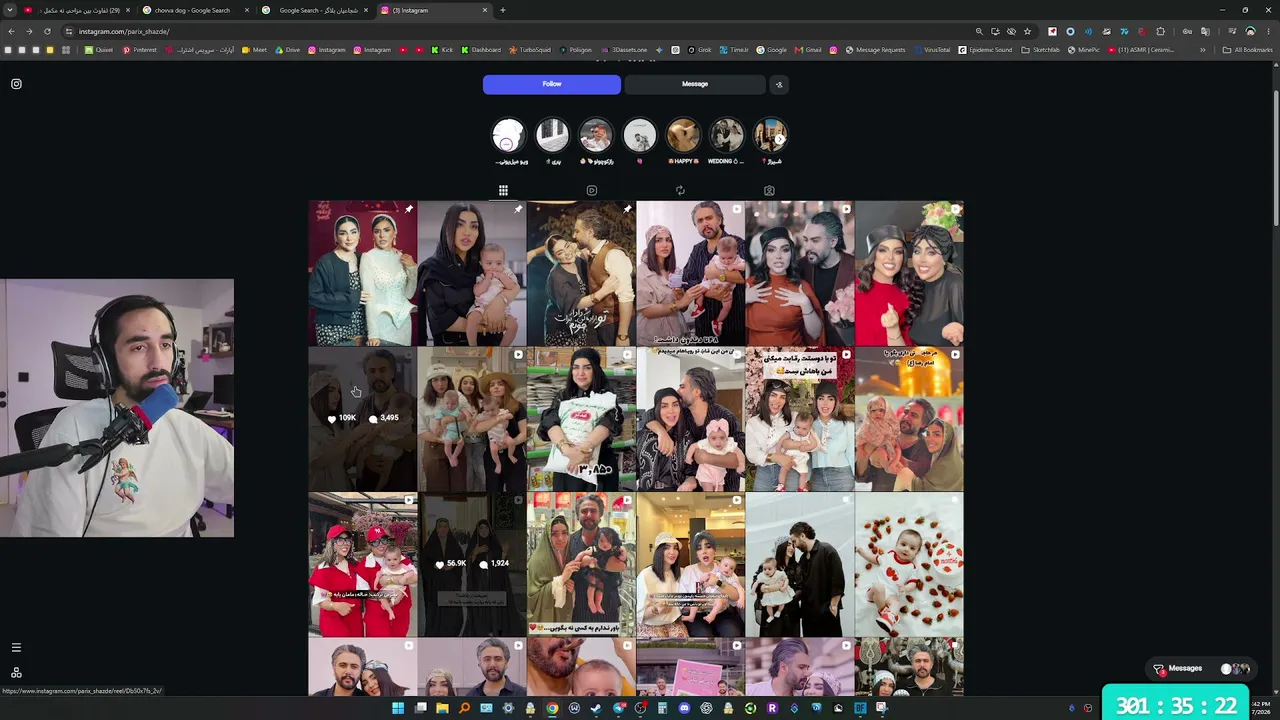Show more bookmarks via the overflow chevron
Image resolution: width=1280 pixels, height=720 pixels.
tap(1203, 50)
